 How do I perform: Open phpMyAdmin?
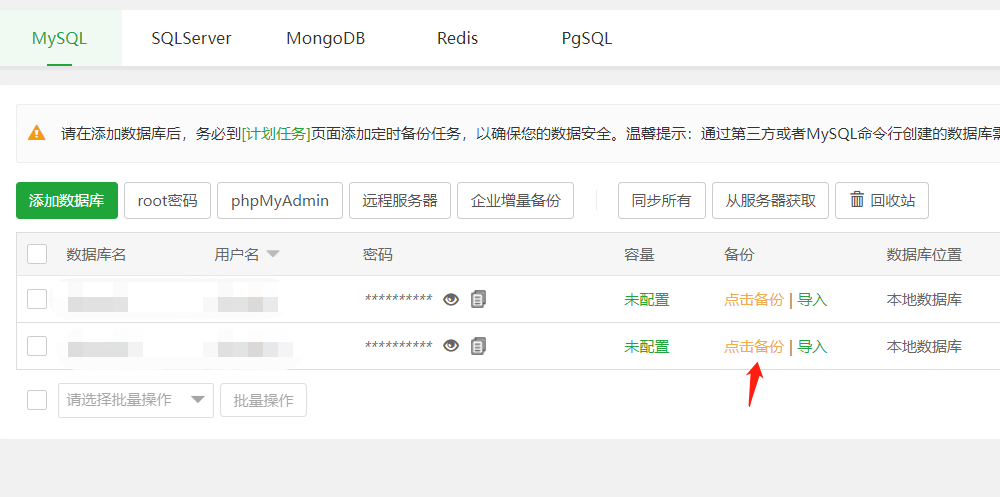click(280, 200)
